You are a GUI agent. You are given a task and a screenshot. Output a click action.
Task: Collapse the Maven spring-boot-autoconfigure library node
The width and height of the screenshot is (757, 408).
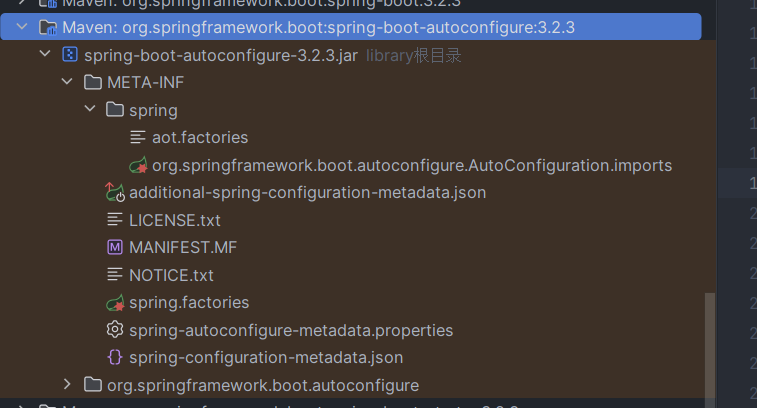coord(22,27)
